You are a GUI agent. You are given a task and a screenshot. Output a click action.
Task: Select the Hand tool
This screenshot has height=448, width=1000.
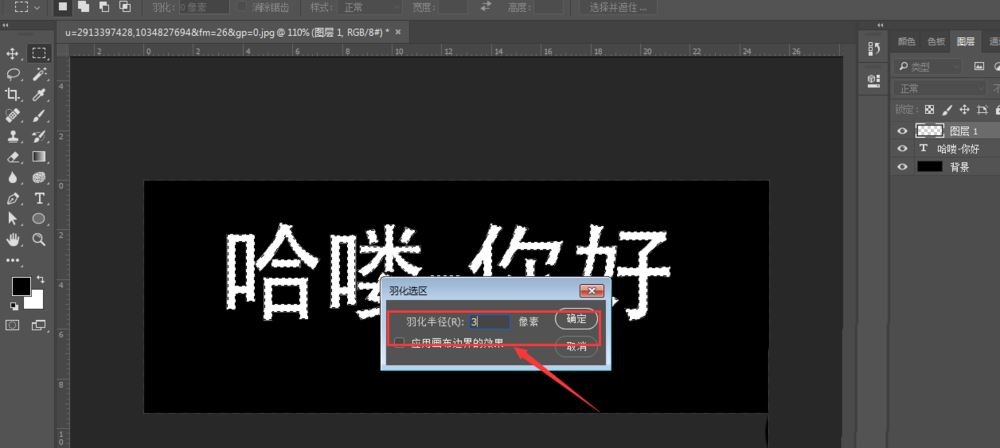(x=12, y=240)
